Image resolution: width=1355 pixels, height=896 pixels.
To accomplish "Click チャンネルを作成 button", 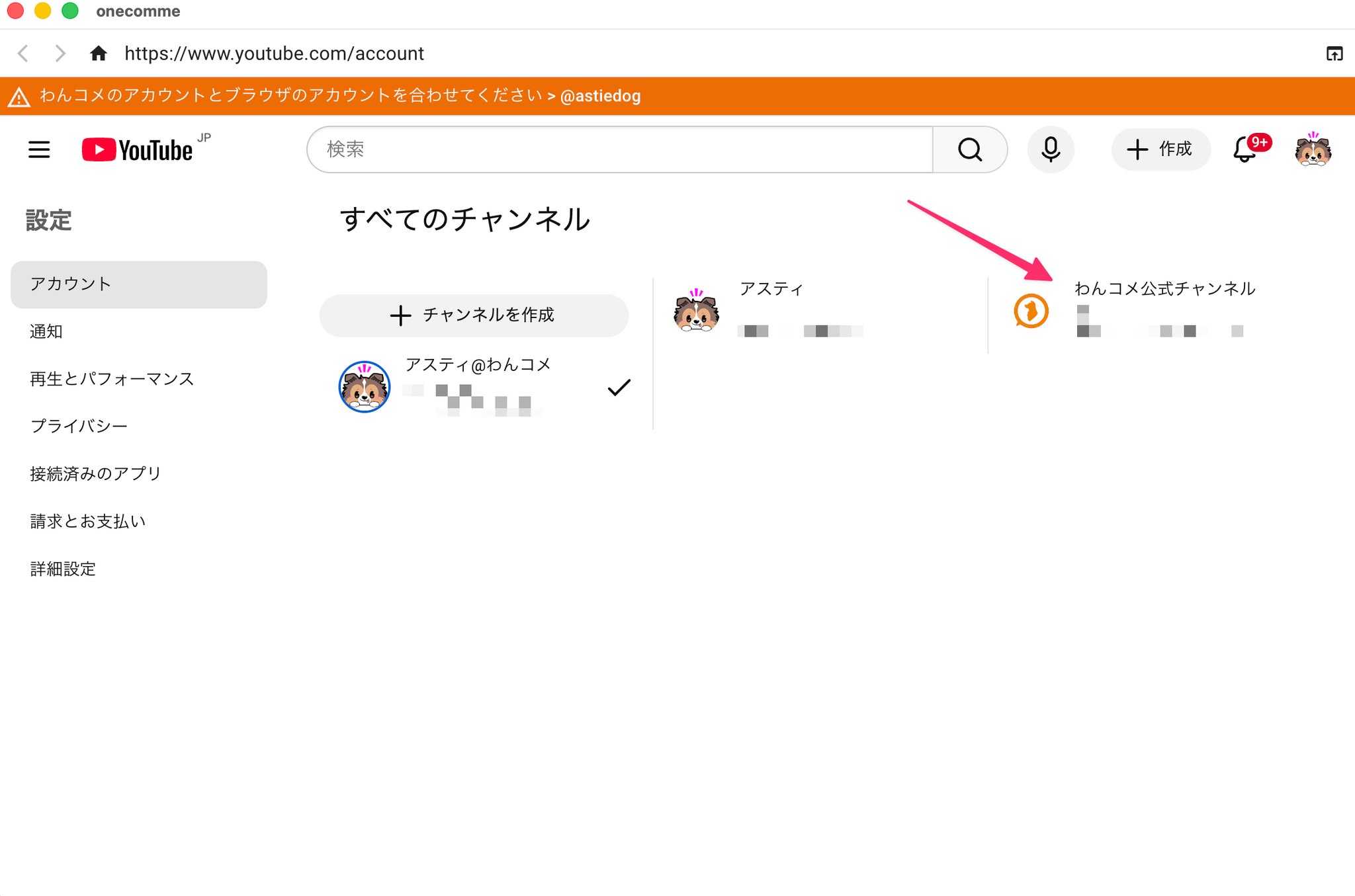I will pos(474,315).
